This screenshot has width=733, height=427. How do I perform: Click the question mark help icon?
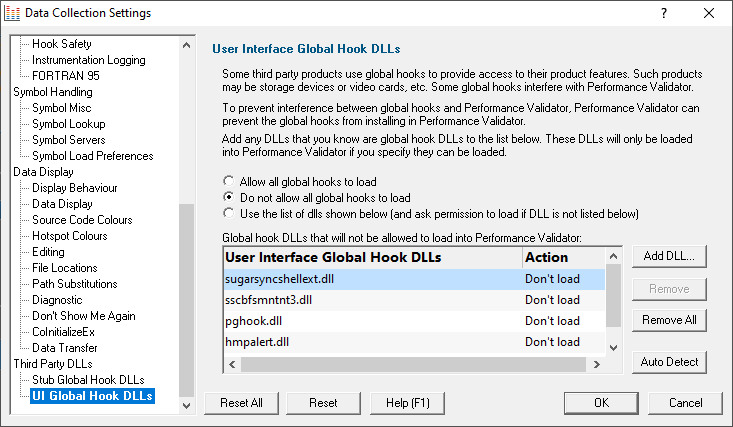[x=664, y=13]
